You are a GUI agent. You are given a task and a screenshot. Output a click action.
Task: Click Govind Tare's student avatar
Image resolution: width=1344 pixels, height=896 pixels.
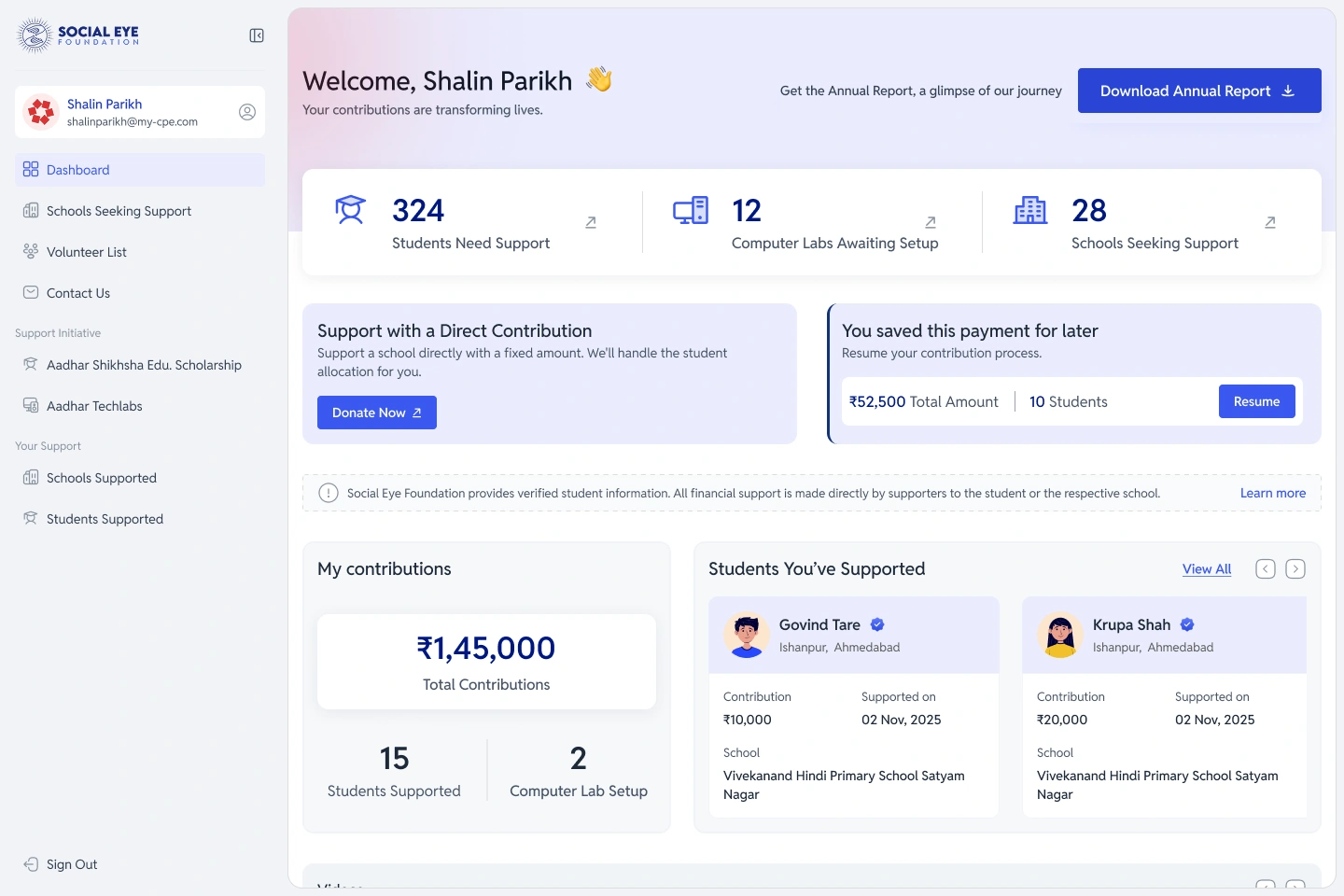[x=747, y=636]
